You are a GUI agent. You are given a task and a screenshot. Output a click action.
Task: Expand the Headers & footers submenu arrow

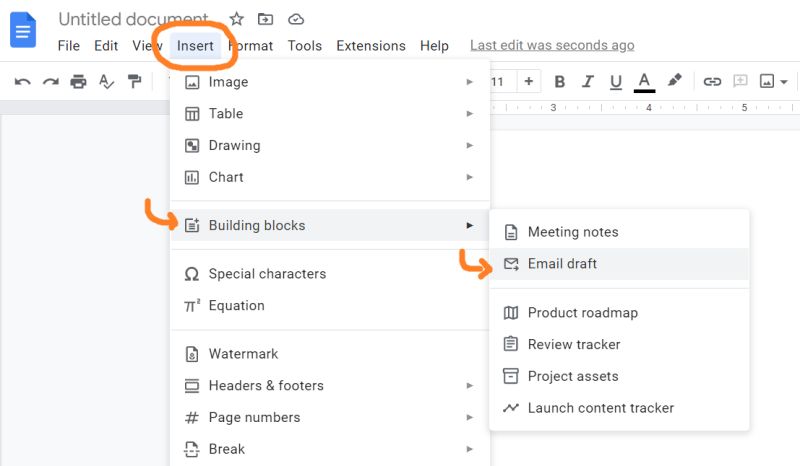[x=469, y=385]
